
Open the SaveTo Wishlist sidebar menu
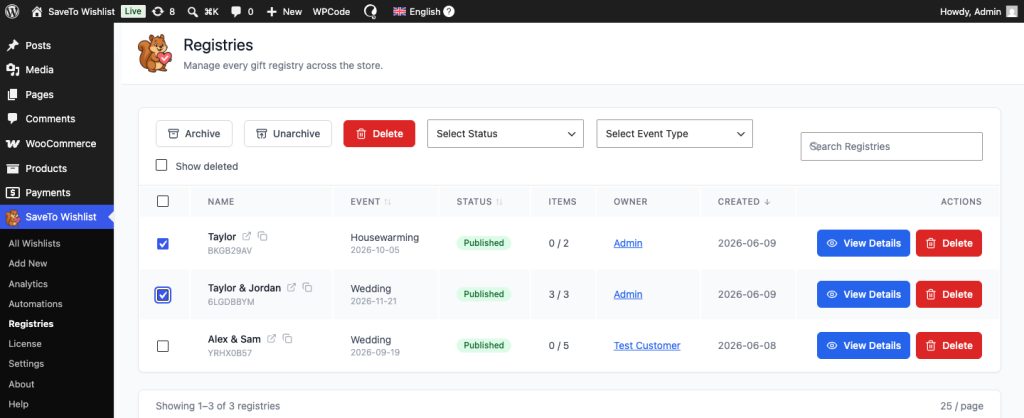tap(57, 217)
